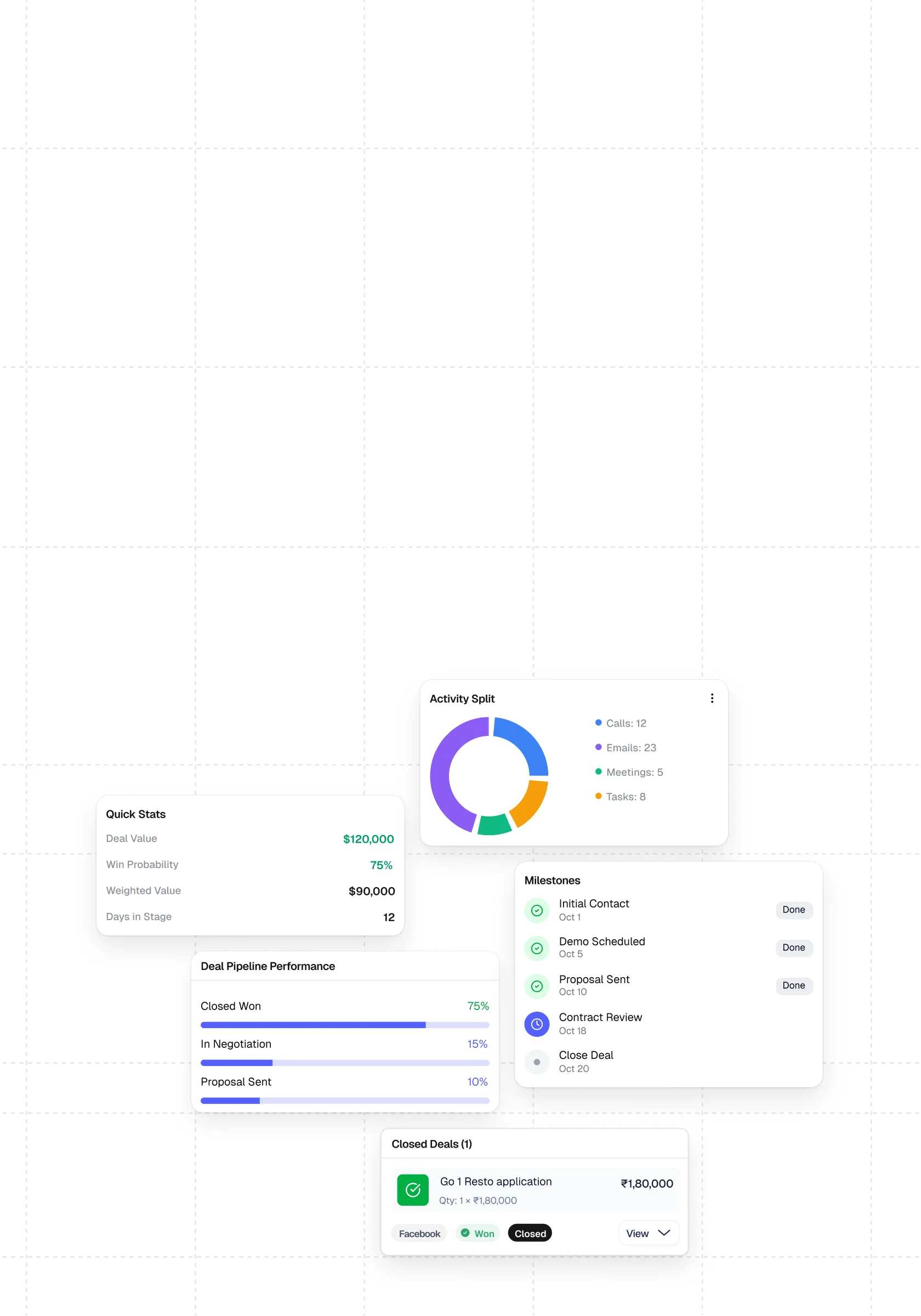The width and height of the screenshot is (921, 1316).
Task: Open Activity Split three-dot options menu
Action: tap(712, 698)
